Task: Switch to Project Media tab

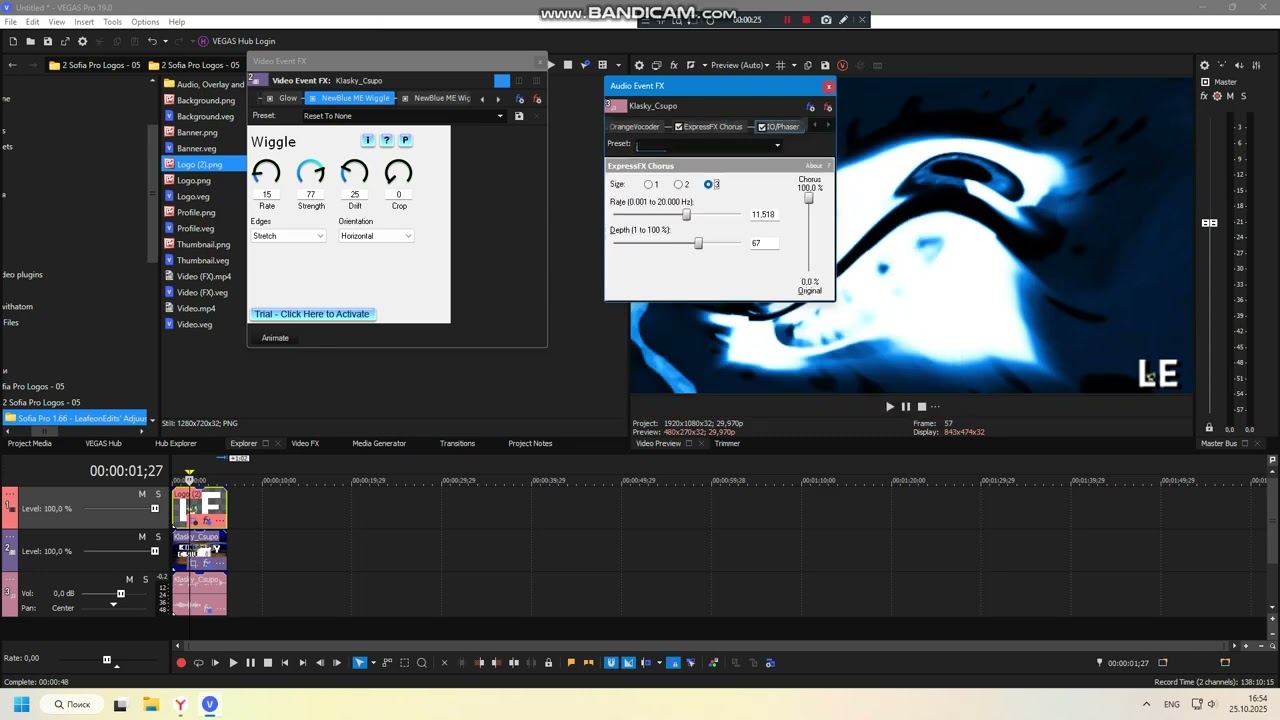Action: (x=29, y=443)
